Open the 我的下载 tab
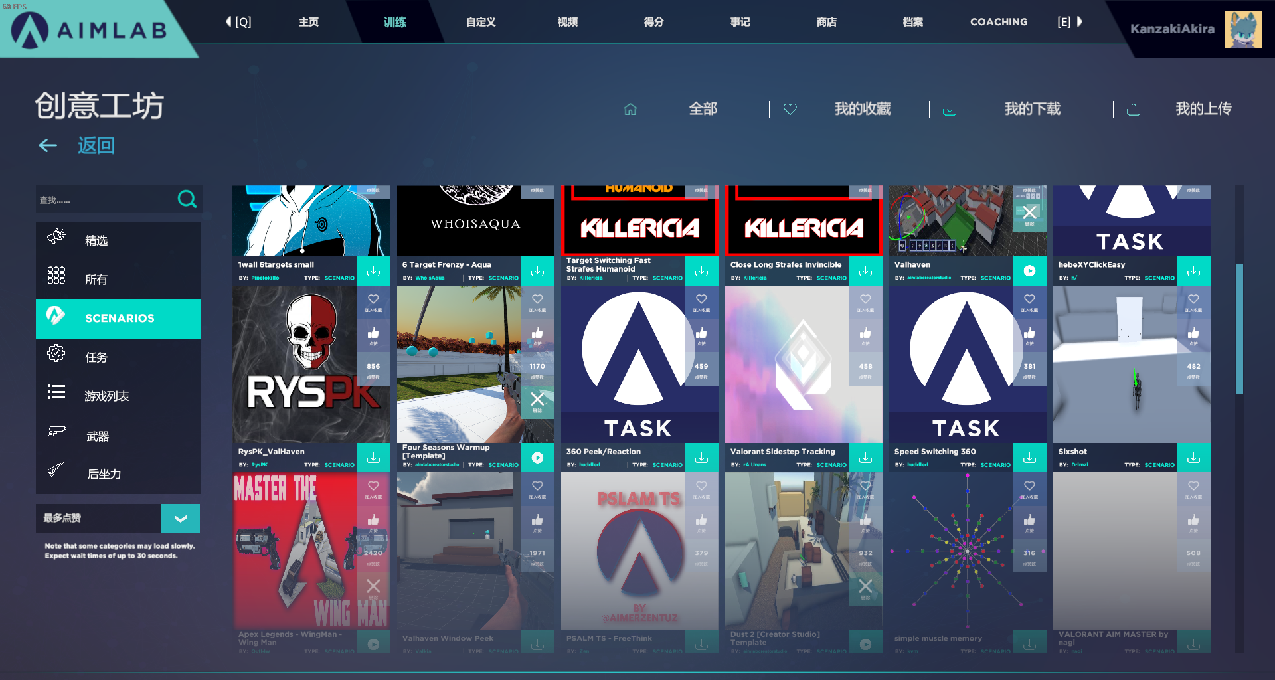 (x=1032, y=109)
